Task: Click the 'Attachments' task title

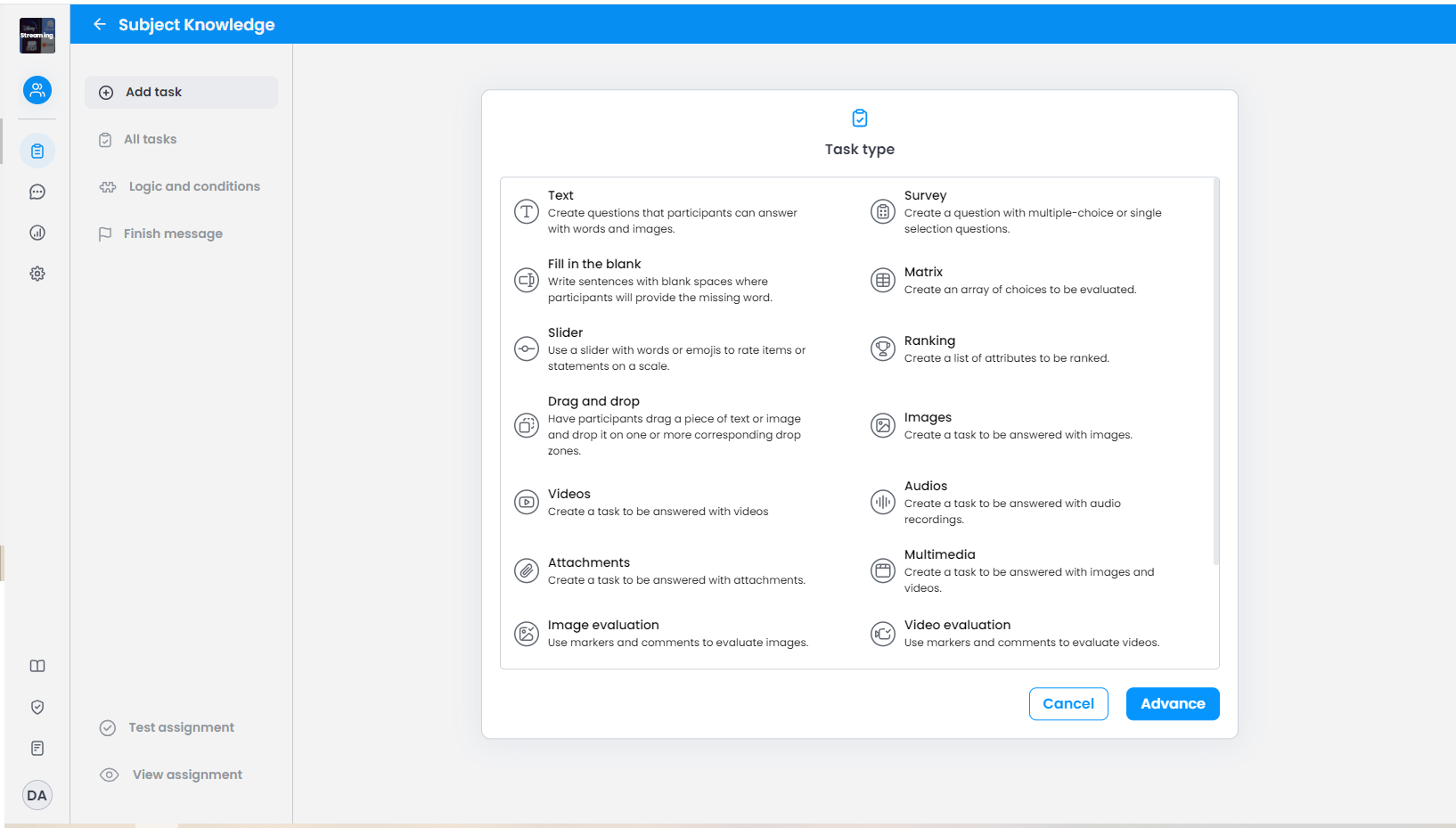Action: coord(589,562)
